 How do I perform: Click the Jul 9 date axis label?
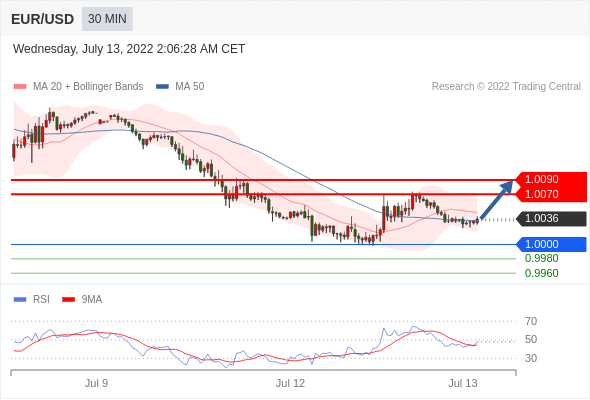[x=96, y=383]
